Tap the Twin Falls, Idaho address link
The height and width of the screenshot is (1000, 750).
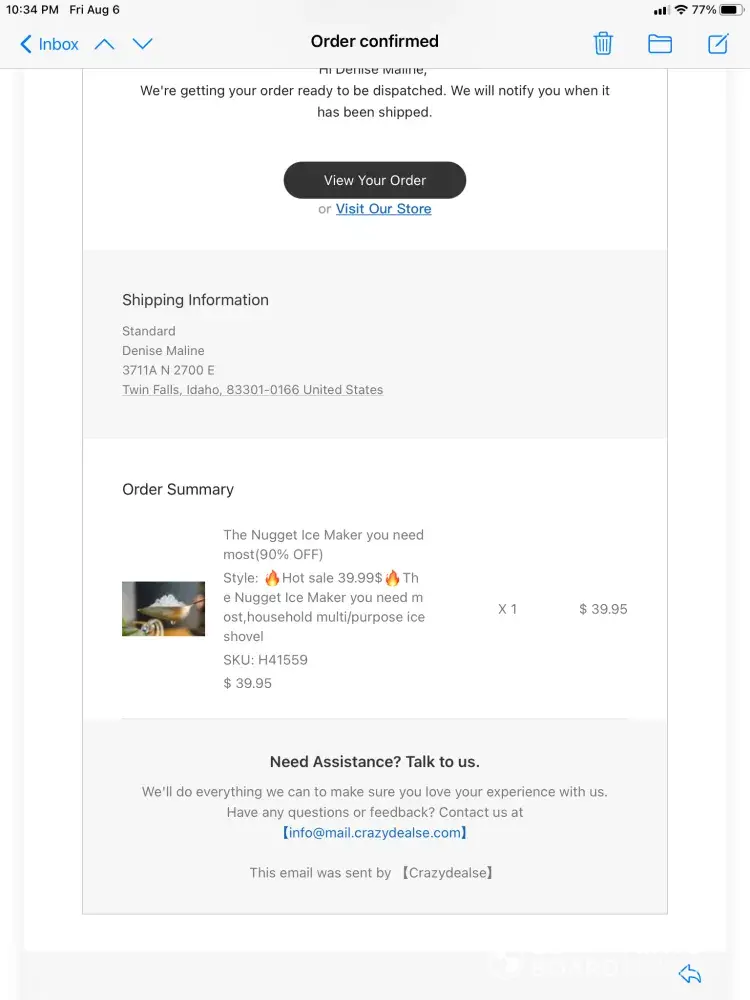(252, 390)
